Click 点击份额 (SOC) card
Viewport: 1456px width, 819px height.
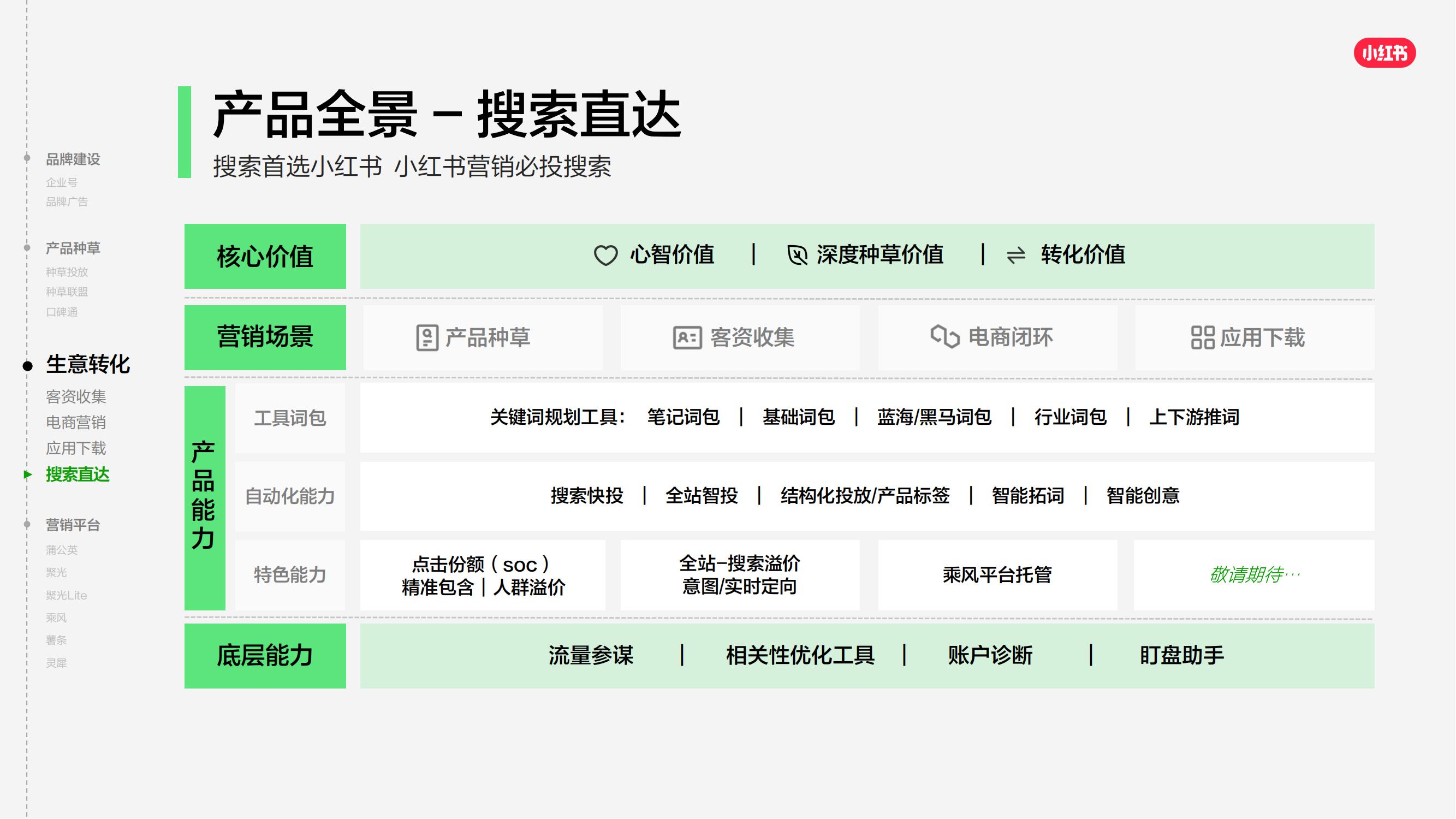point(483,575)
